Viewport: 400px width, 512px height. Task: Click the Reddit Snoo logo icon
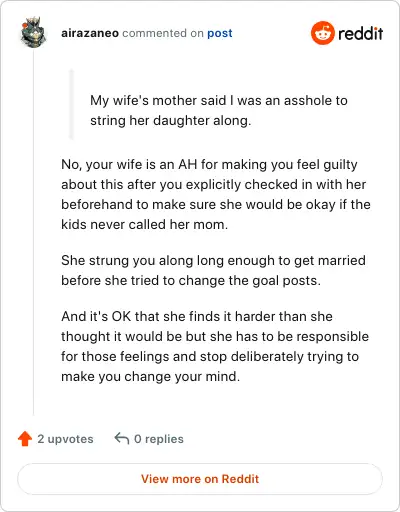tap(322, 33)
